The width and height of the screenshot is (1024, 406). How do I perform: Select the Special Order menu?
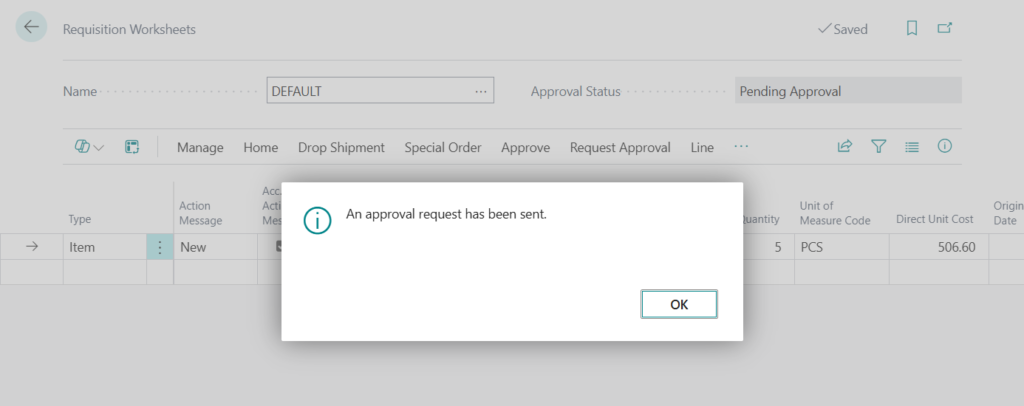click(443, 147)
